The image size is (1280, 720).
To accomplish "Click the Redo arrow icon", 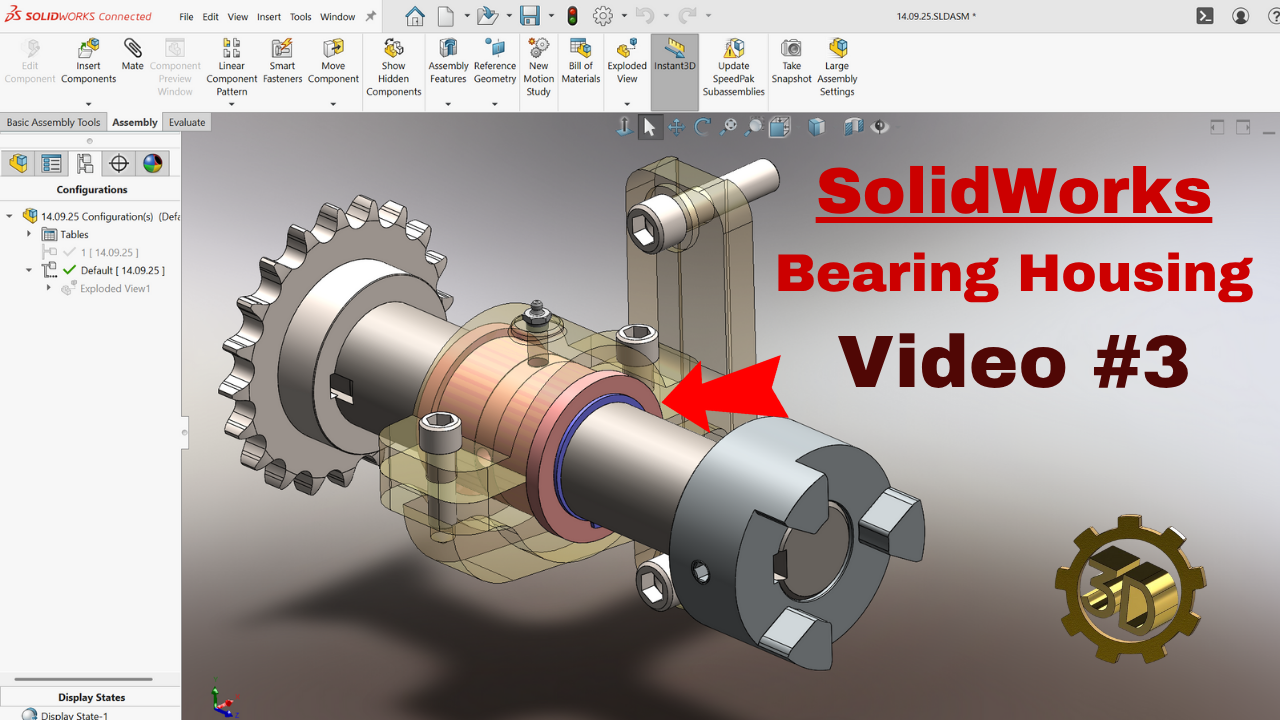I will coord(688,16).
